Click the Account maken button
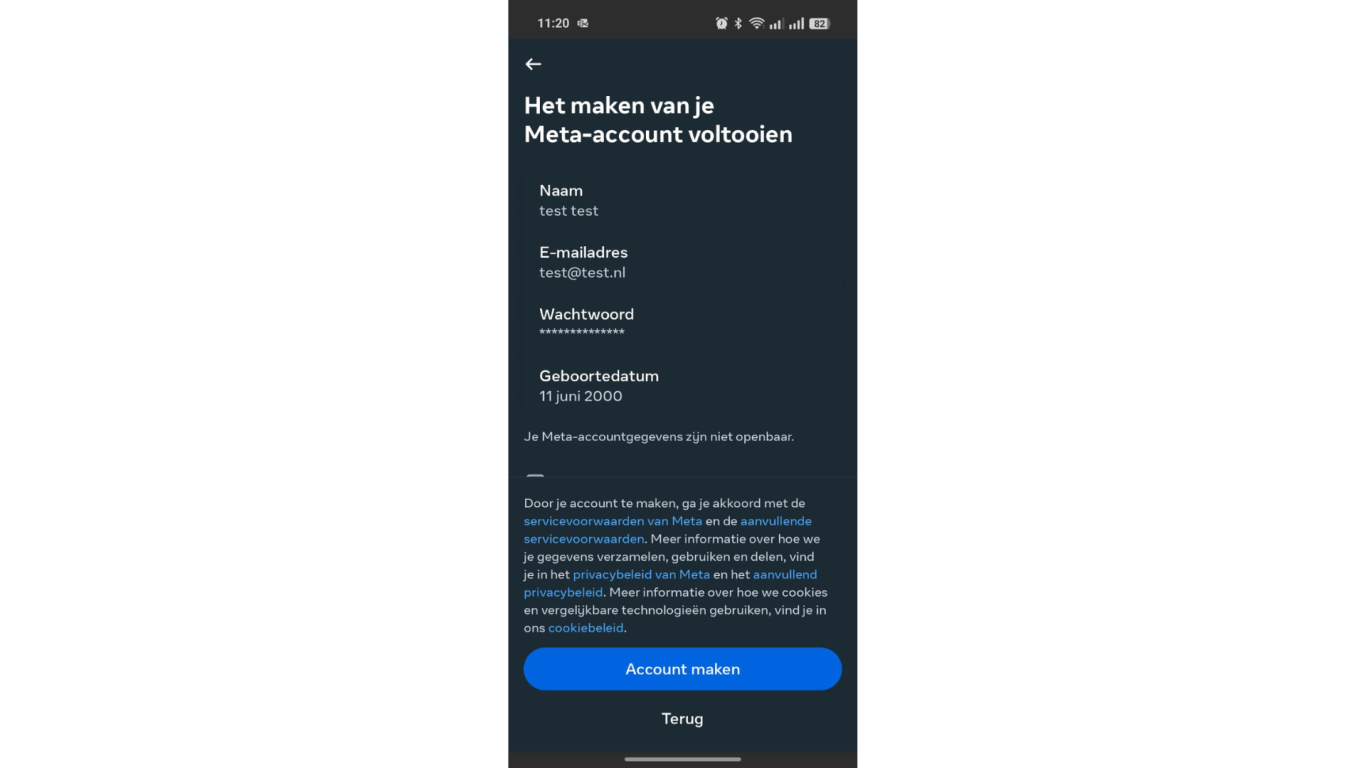Viewport: 1366px width, 768px height. (x=683, y=669)
